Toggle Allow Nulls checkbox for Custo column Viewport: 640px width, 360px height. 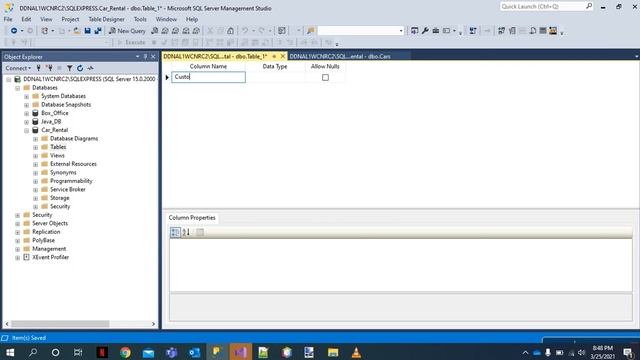click(325, 77)
